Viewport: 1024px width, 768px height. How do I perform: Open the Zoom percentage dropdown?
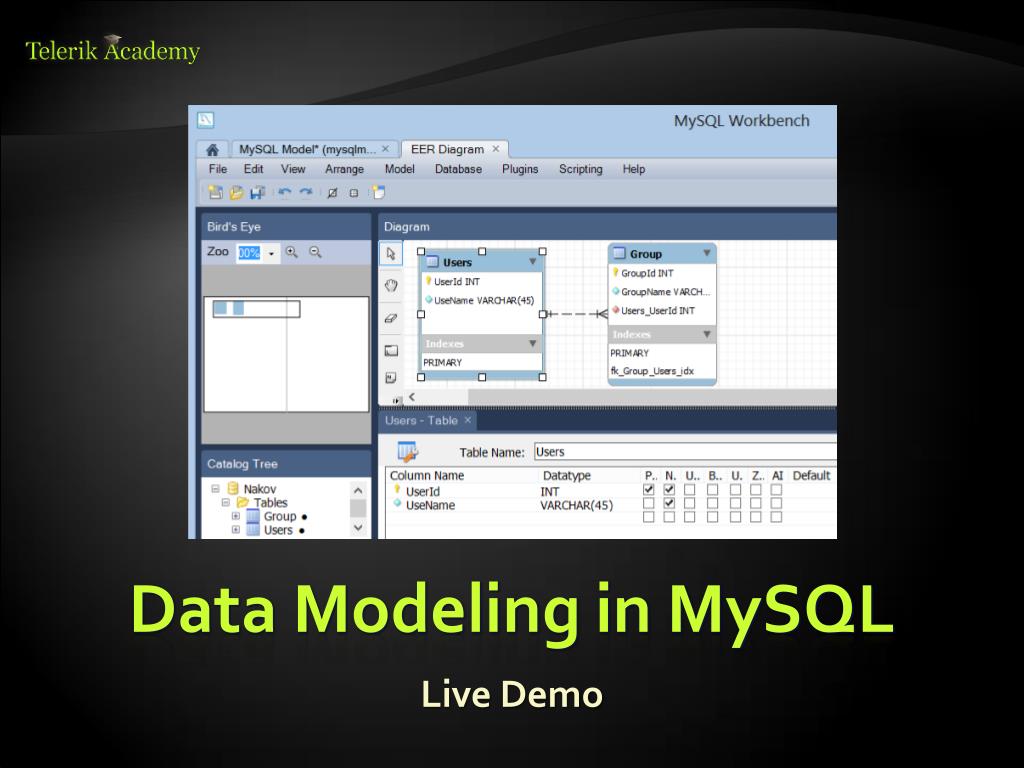[x=272, y=253]
